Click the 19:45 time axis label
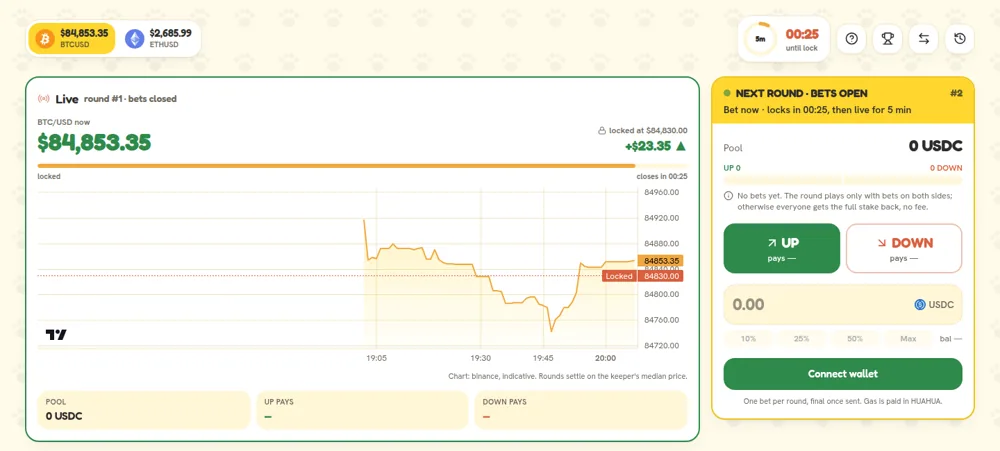This screenshot has width=1000, height=451. tap(543, 358)
